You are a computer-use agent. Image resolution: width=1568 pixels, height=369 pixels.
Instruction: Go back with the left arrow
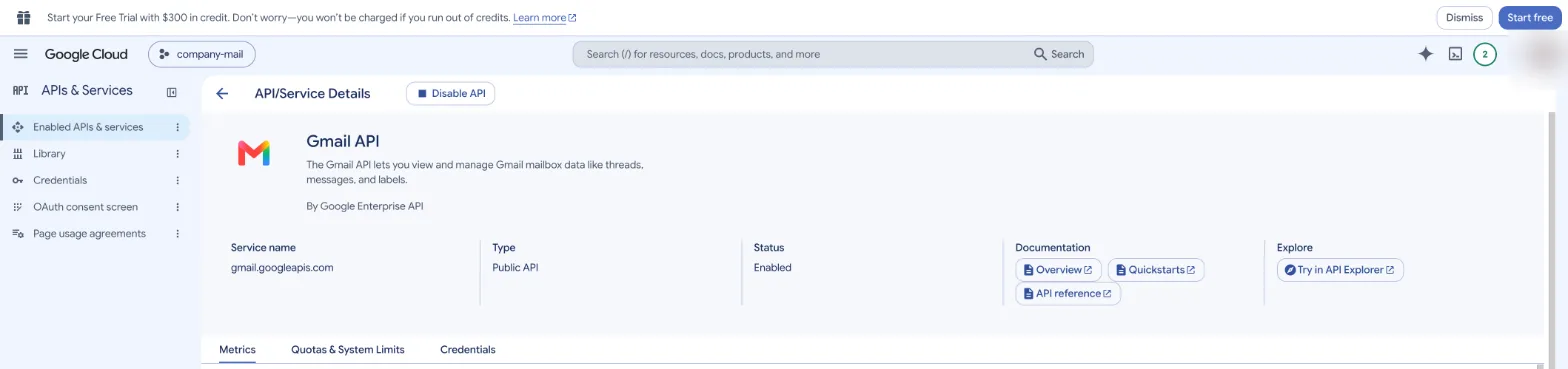coord(222,93)
